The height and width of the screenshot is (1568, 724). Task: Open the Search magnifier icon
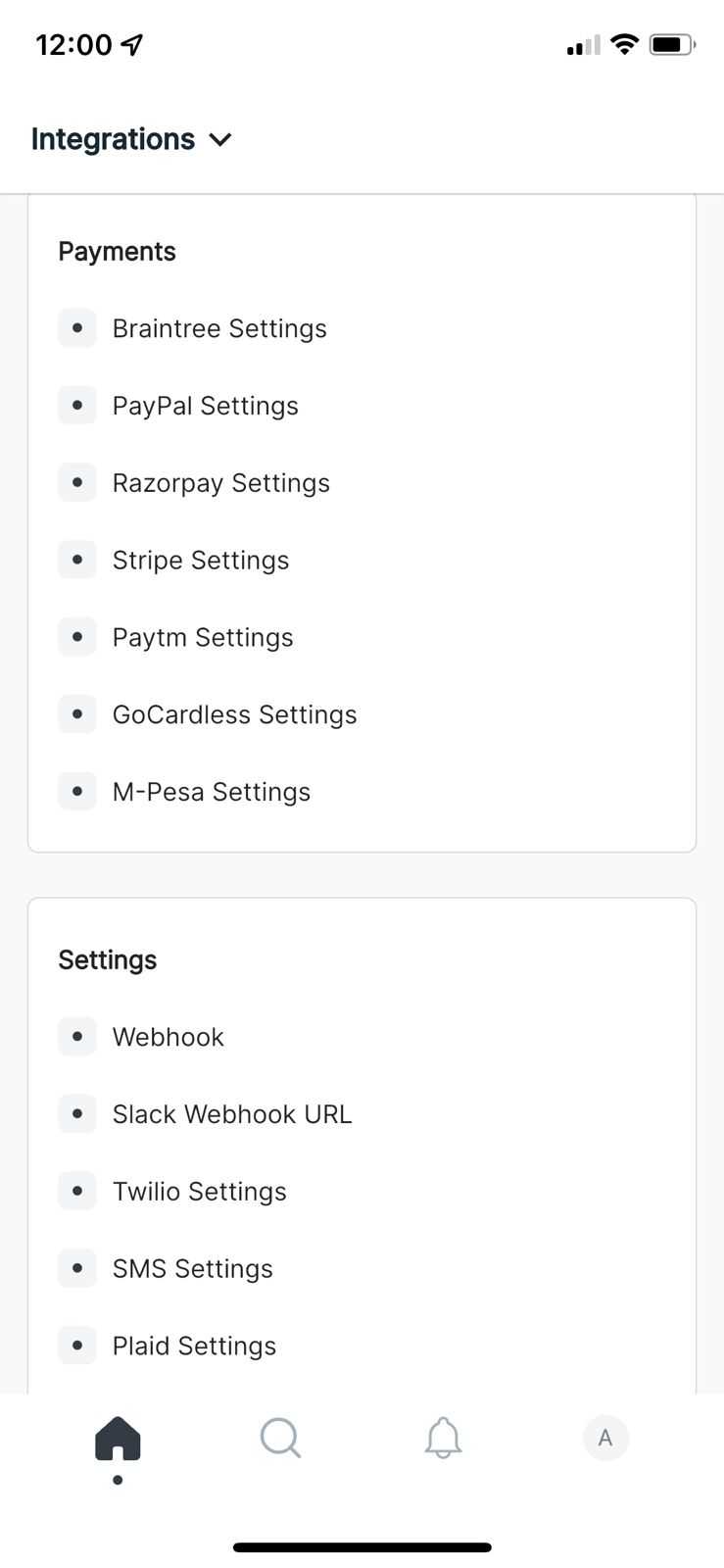pos(280,1439)
